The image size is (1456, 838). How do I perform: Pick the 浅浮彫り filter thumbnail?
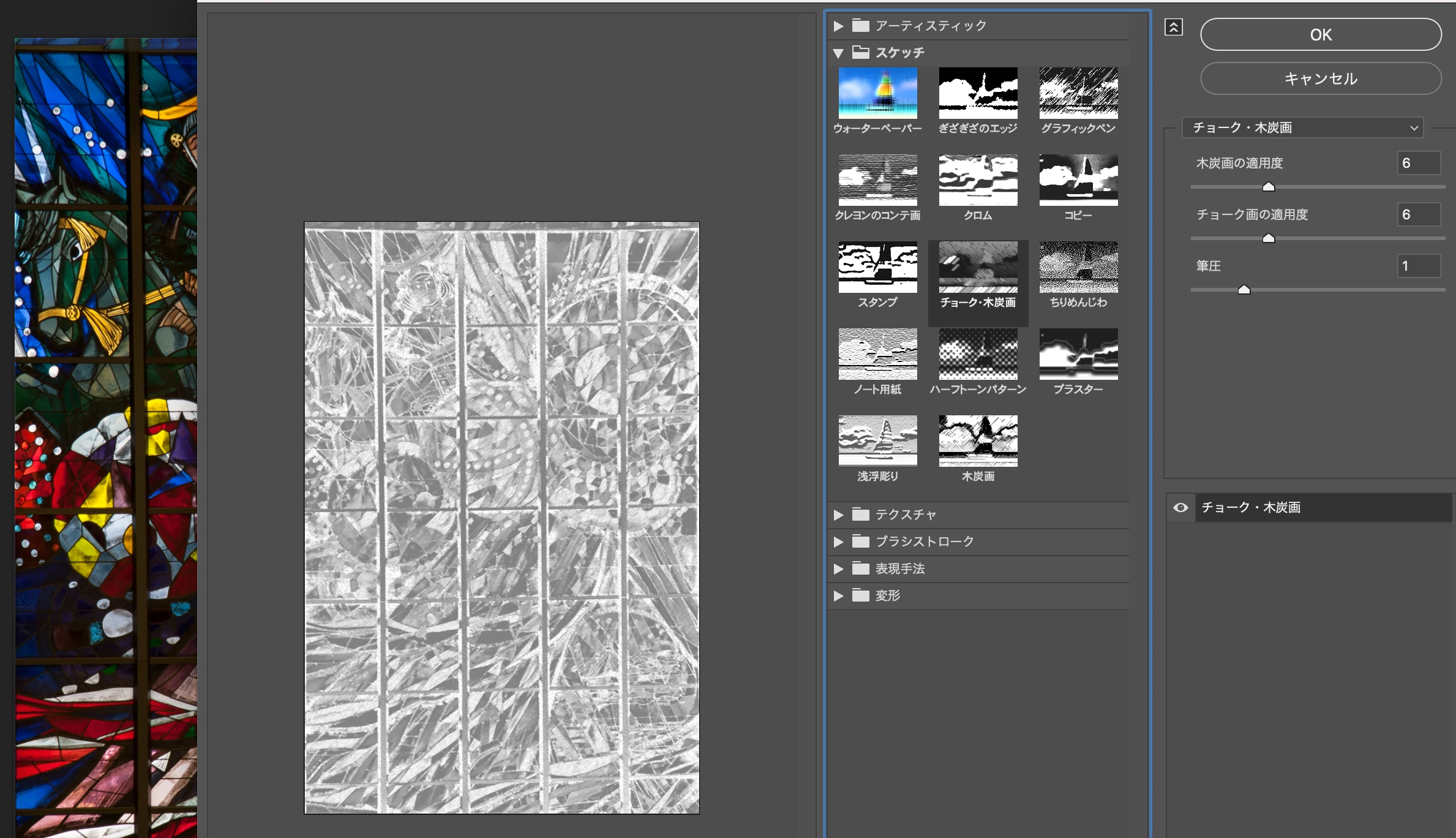click(x=877, y=441)
